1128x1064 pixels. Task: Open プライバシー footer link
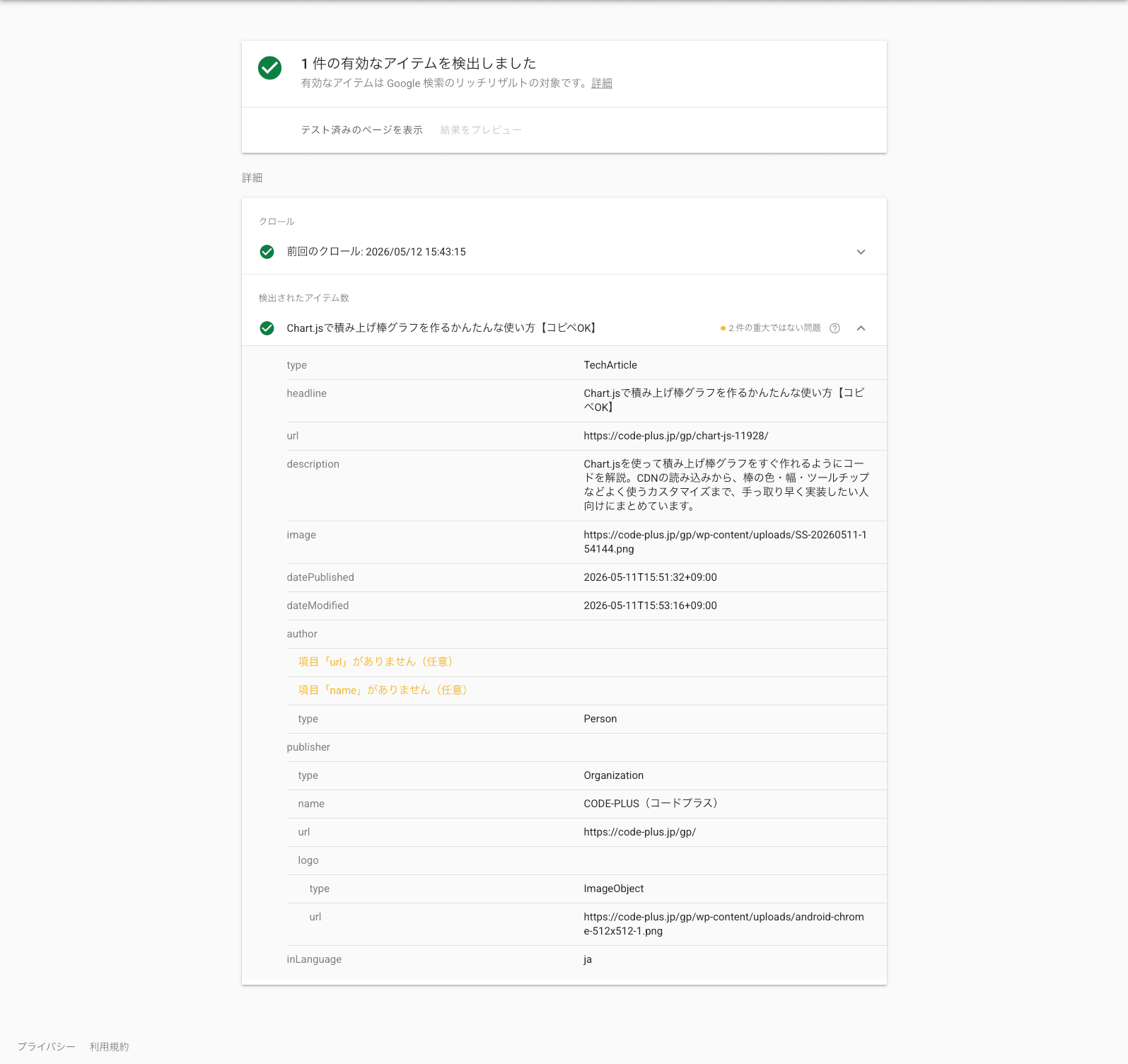[x=47, y=1047]
